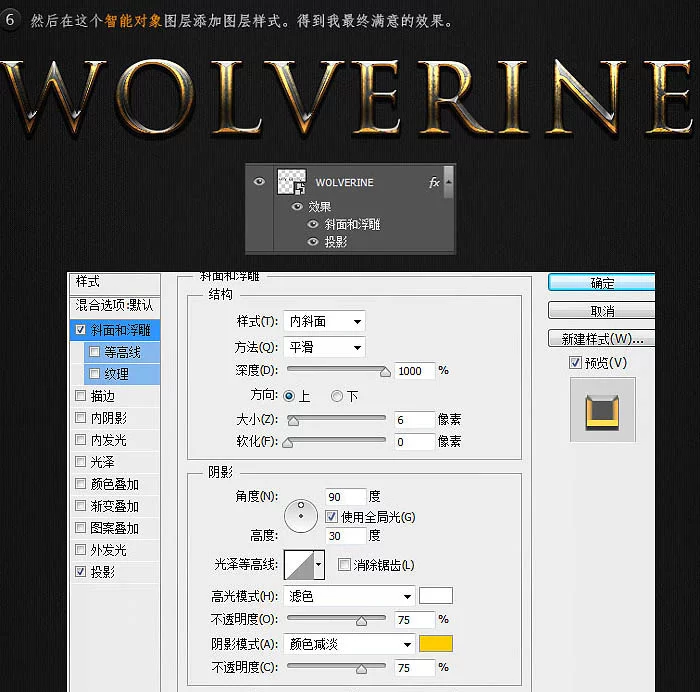Click the 角度 field showing 90
This screenshot has height=692, width=700.
click(346, 496)
